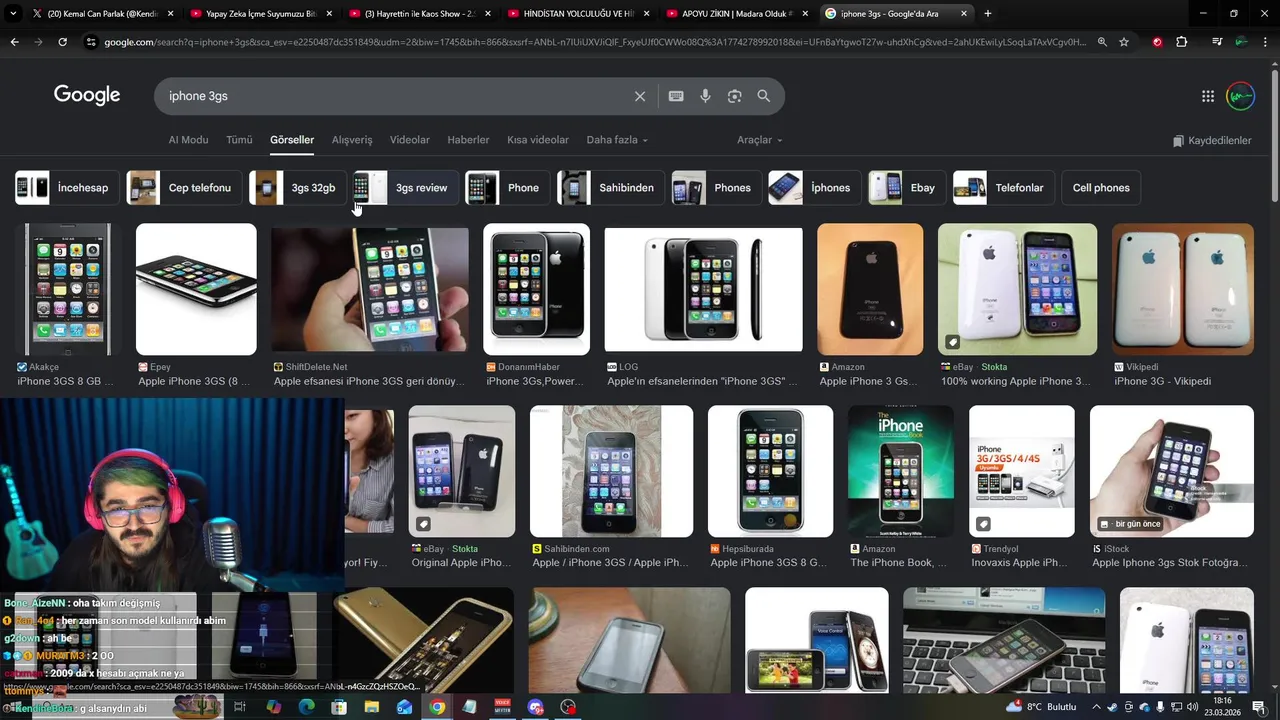Expand the Araçlar tools dropdown
The width and height of the screenshot is (1280, 720).
pos(760,140)
